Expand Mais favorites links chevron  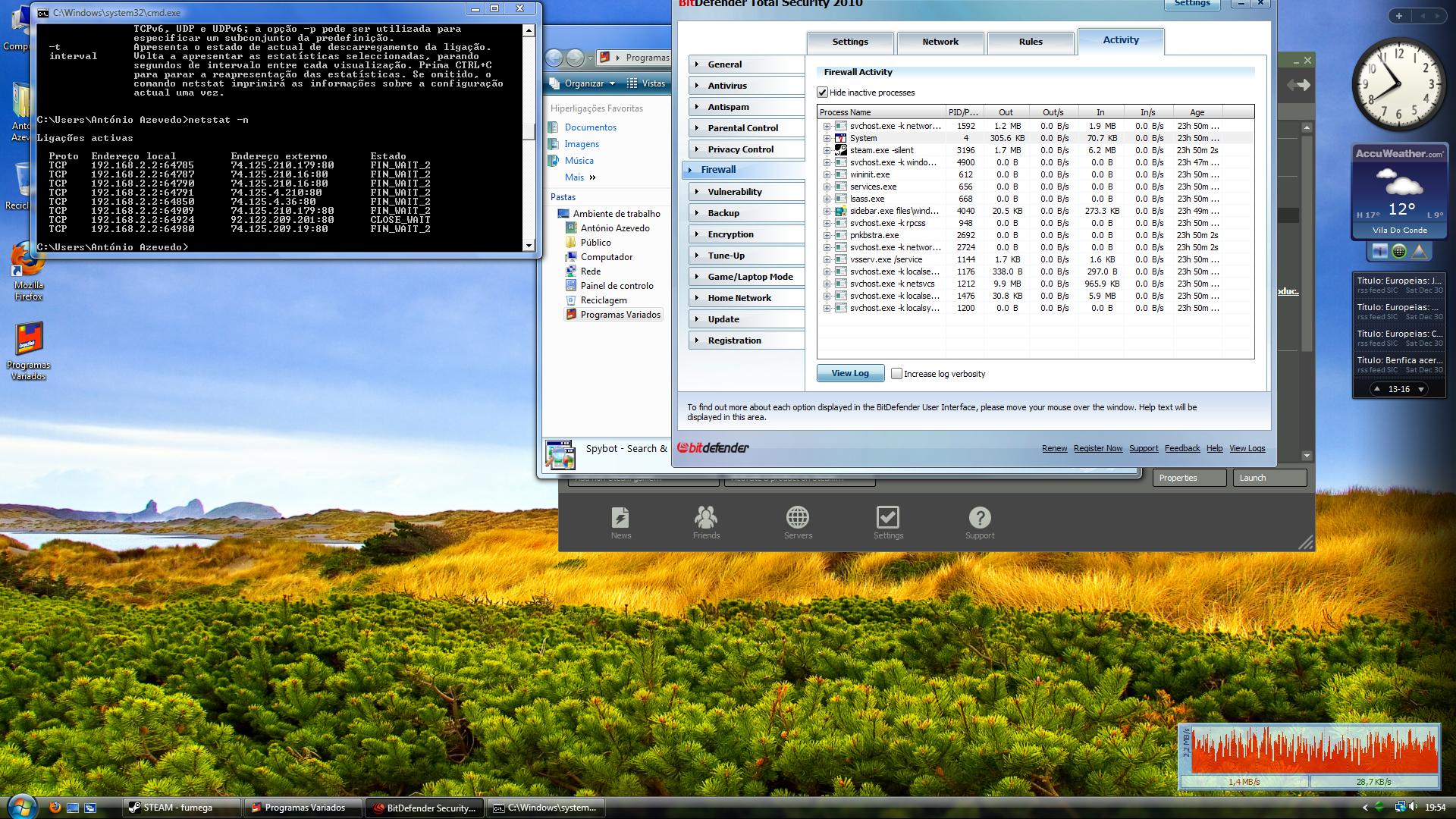pyautogui.click(x=592, y=177)
